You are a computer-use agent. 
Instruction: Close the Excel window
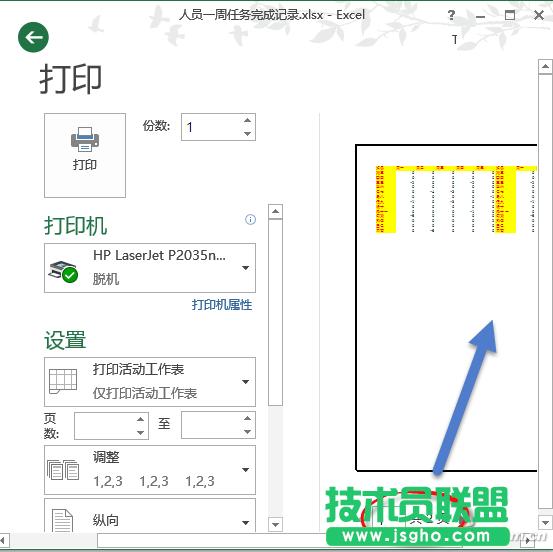point(539,15)
